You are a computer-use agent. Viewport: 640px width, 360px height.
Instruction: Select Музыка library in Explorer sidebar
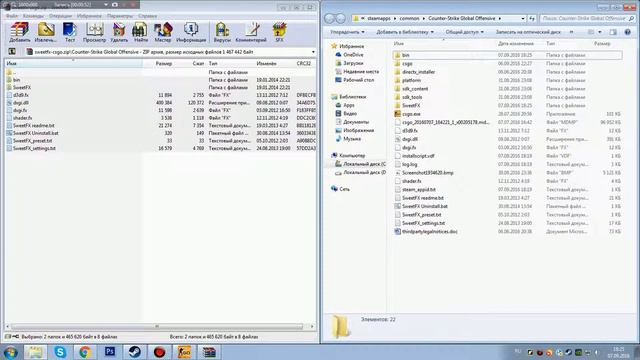(351, 139)
